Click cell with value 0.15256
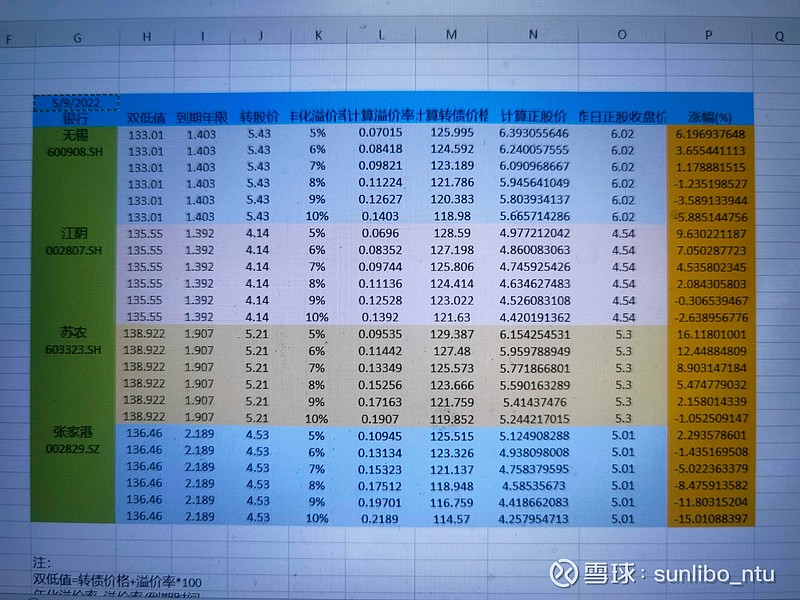 pos(380,385)
